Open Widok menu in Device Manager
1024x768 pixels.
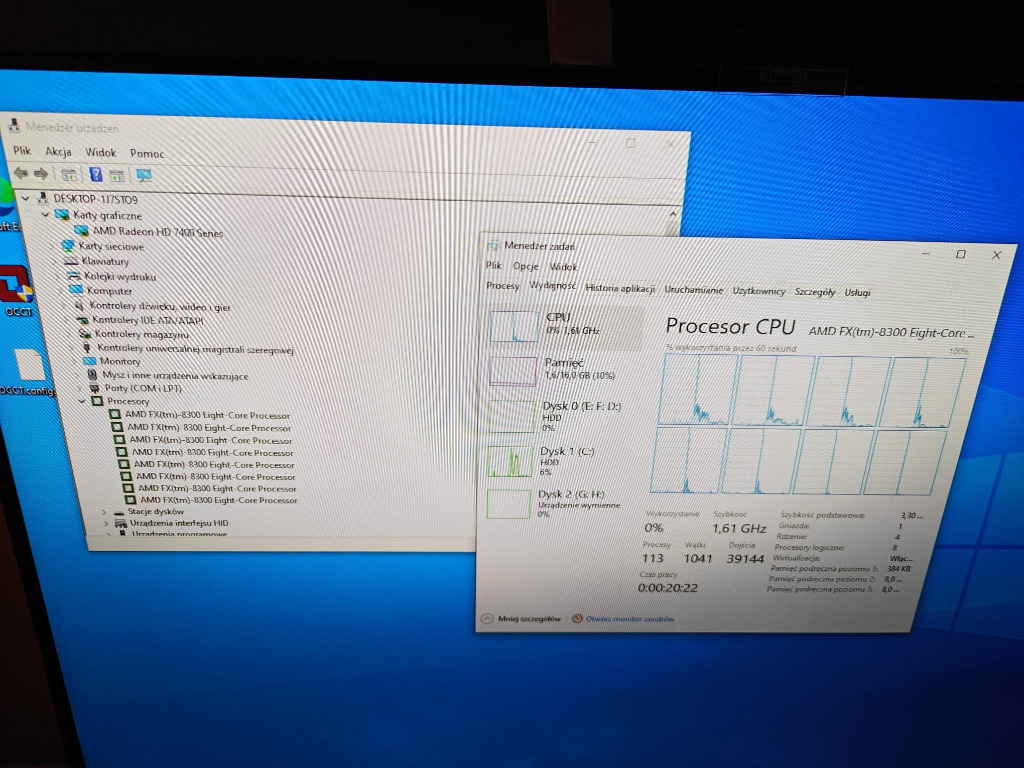point(101,152)
